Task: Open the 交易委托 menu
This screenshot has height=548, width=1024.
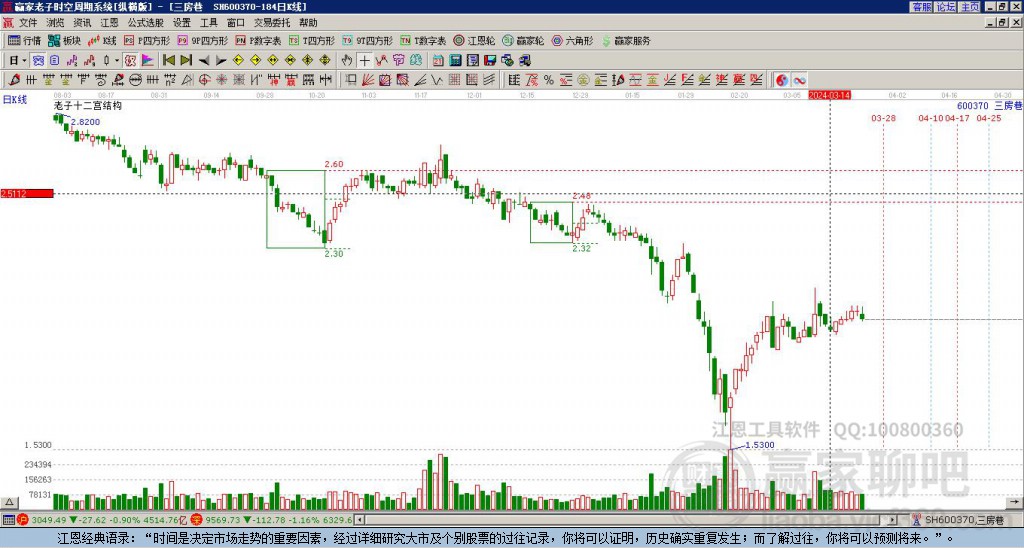Action: tap(272, 23)
